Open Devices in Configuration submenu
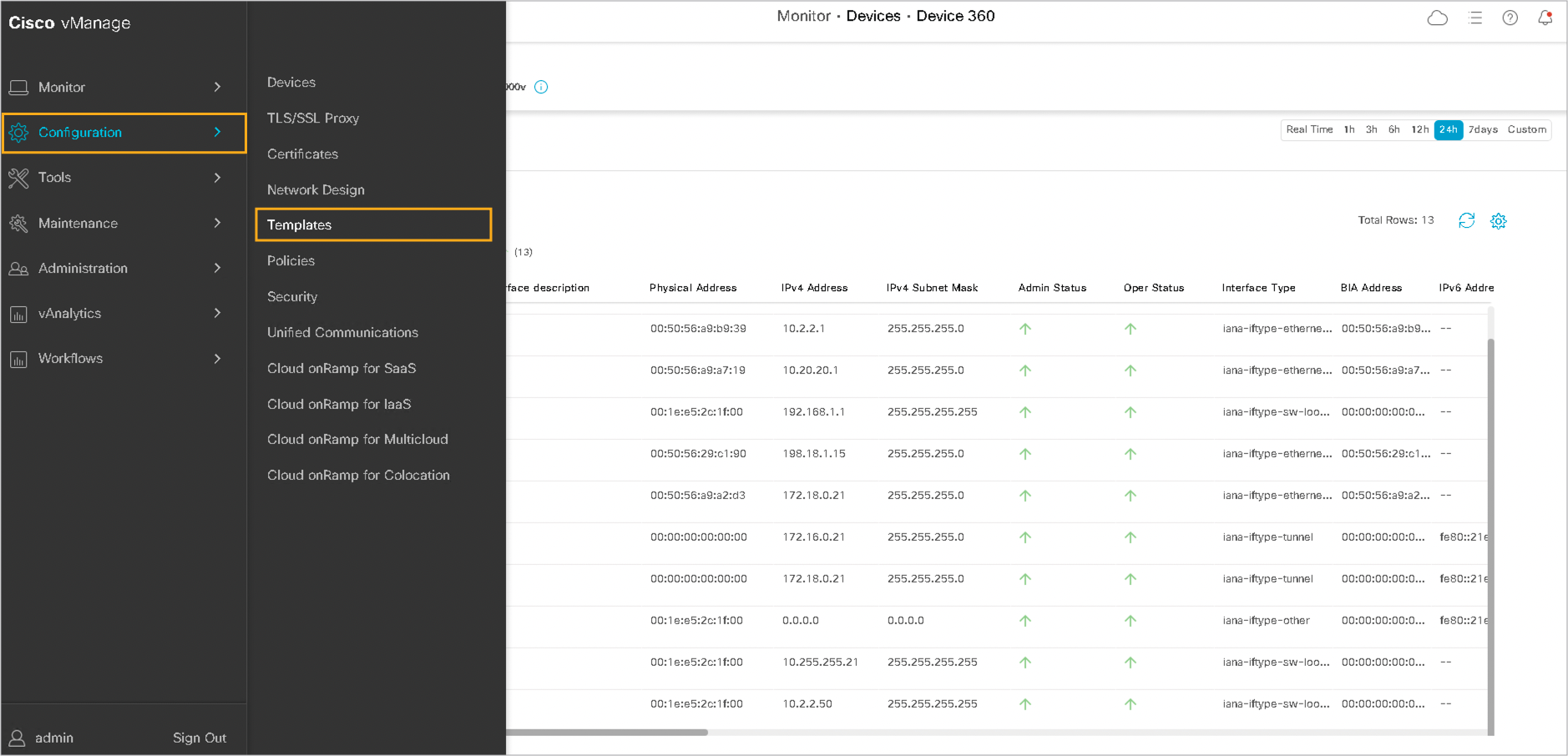 (291, 83)
